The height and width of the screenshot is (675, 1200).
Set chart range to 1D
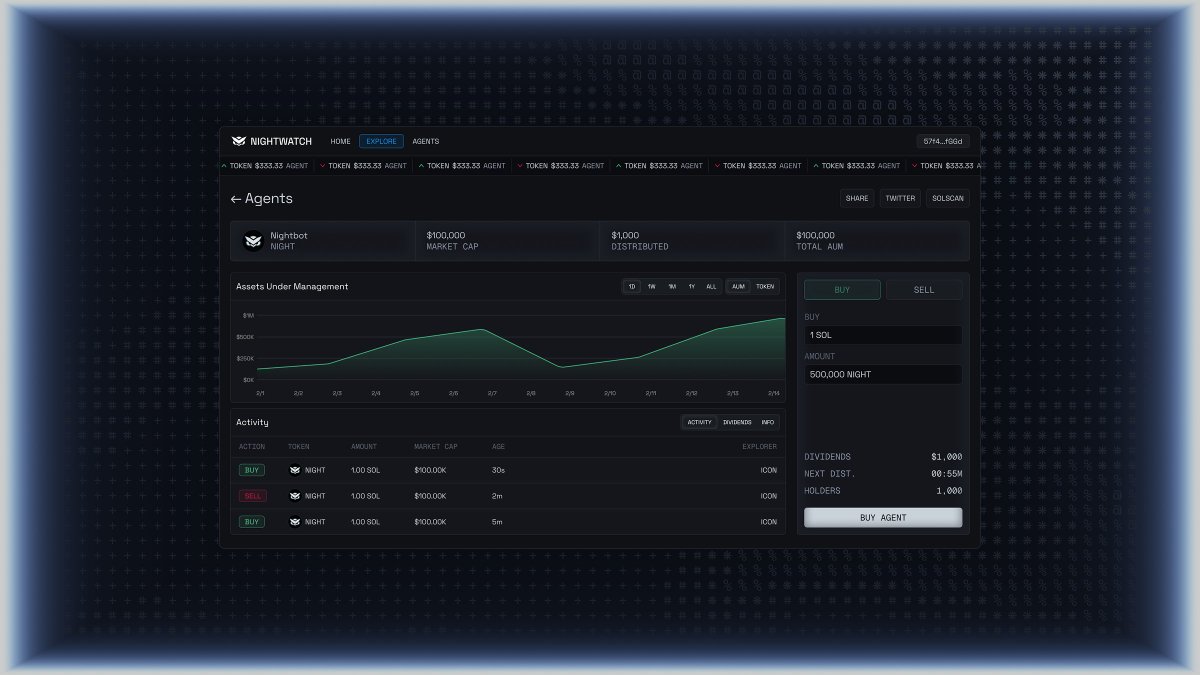[x=632, y=287]
